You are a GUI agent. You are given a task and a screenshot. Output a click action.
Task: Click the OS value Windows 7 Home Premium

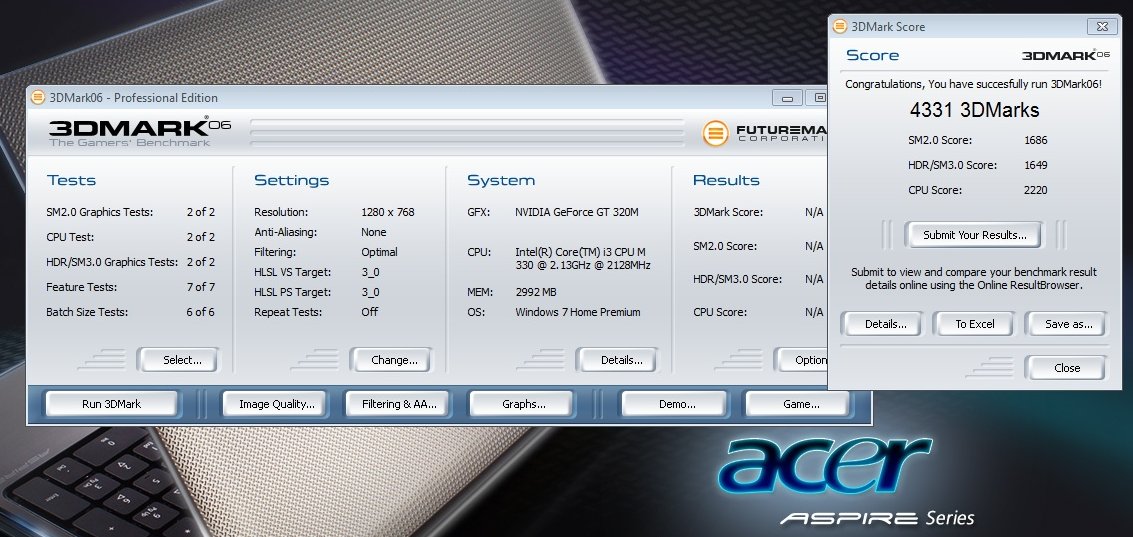pos(577,312)
